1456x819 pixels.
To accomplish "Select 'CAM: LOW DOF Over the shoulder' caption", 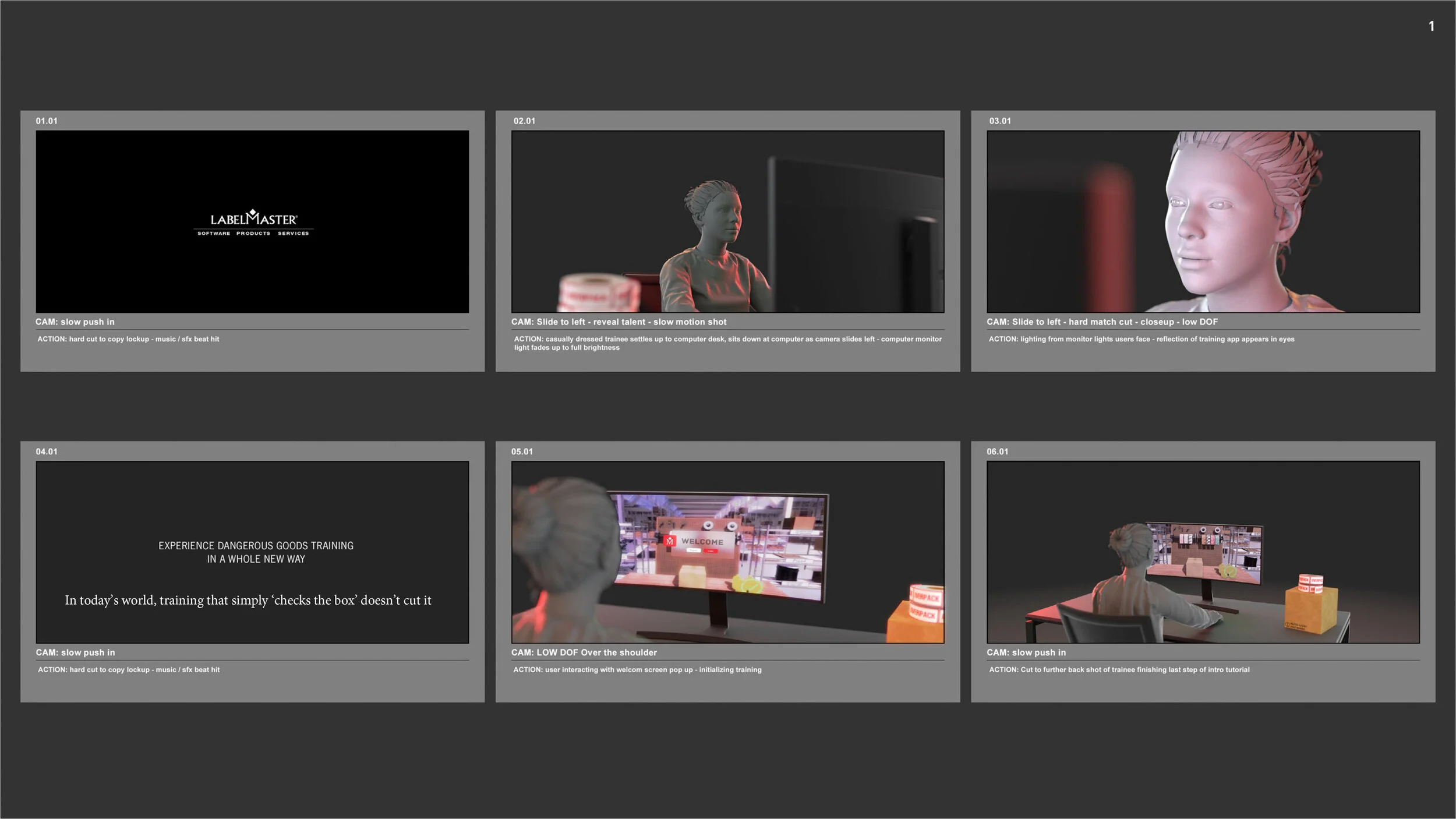I will pos(584,652).
